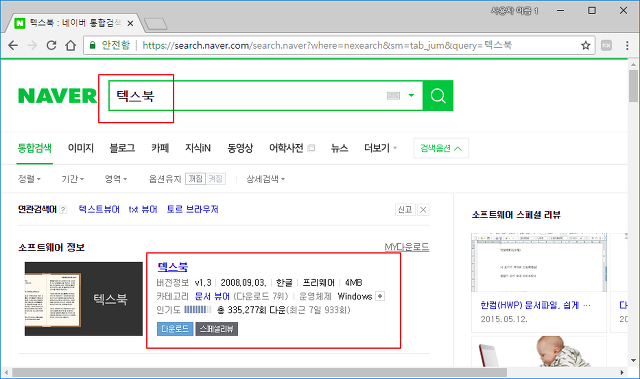Image resolution: width=640 pixels, height=379 pixels.
Task: Close the related searches with the X
Action: coord(423,210)
